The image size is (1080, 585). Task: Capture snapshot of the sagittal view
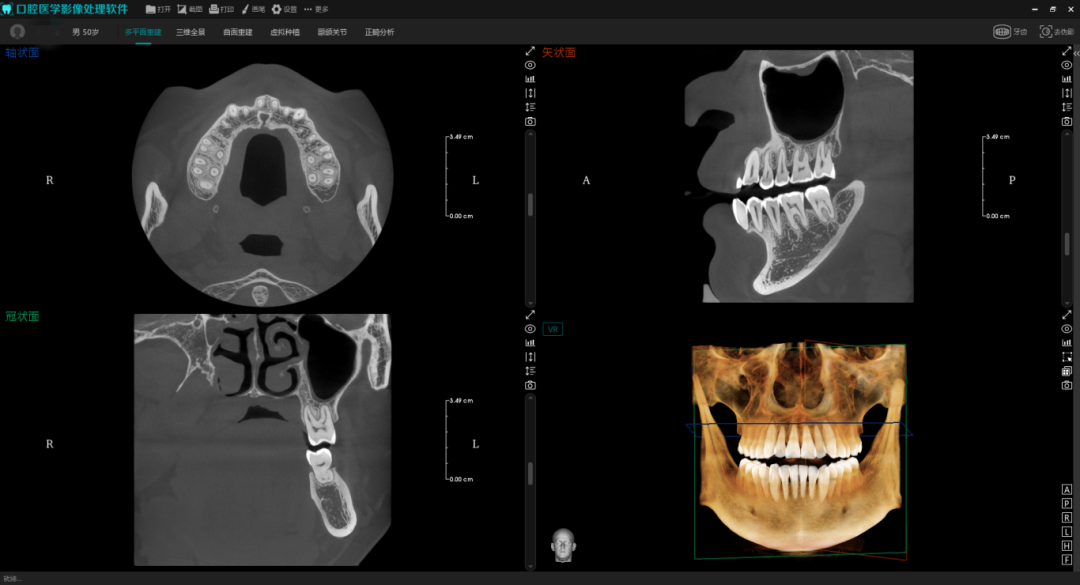[1066, 121]
